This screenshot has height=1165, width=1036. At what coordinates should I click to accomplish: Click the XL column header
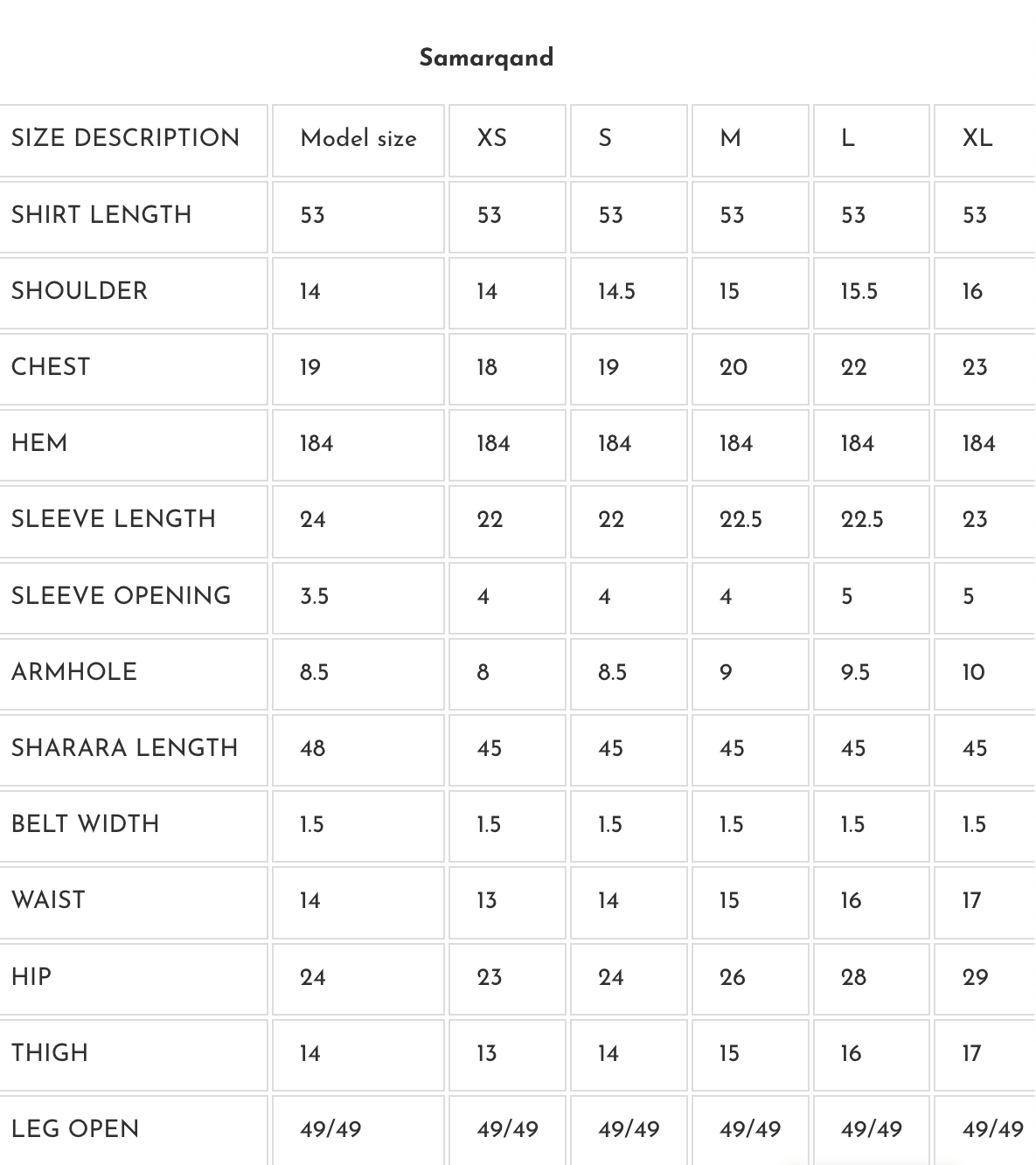(977, 138)
